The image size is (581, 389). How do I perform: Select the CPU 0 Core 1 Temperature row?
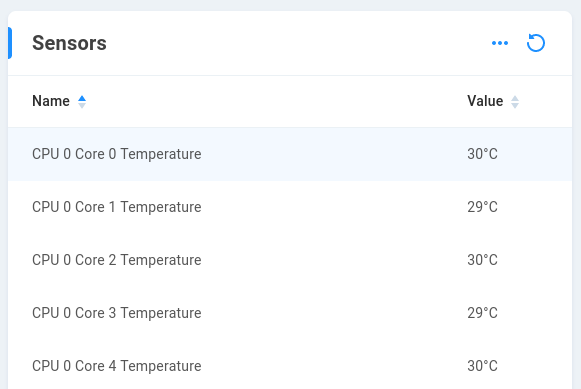pos(290,207)
